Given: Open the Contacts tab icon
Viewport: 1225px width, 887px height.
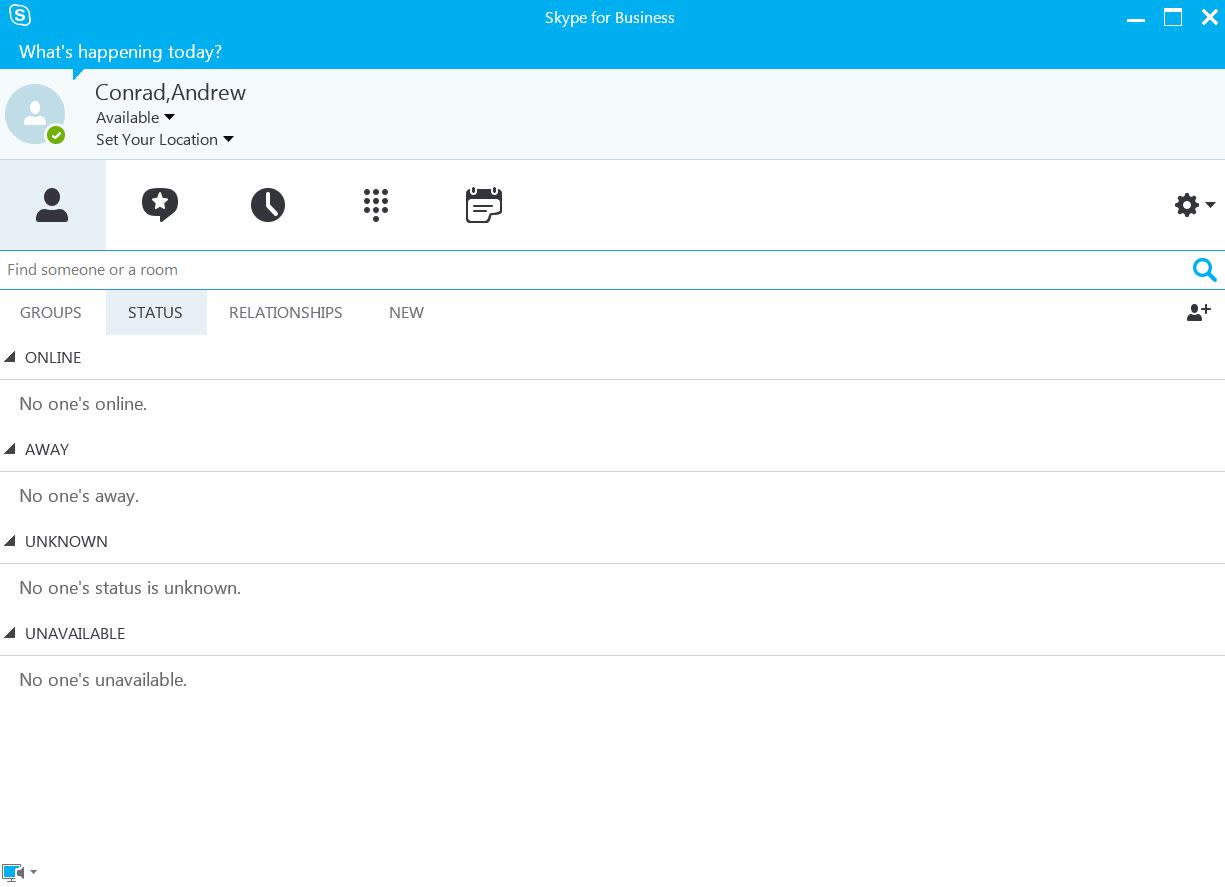Looking at the screenshot, I should click(x=52, y=204).
